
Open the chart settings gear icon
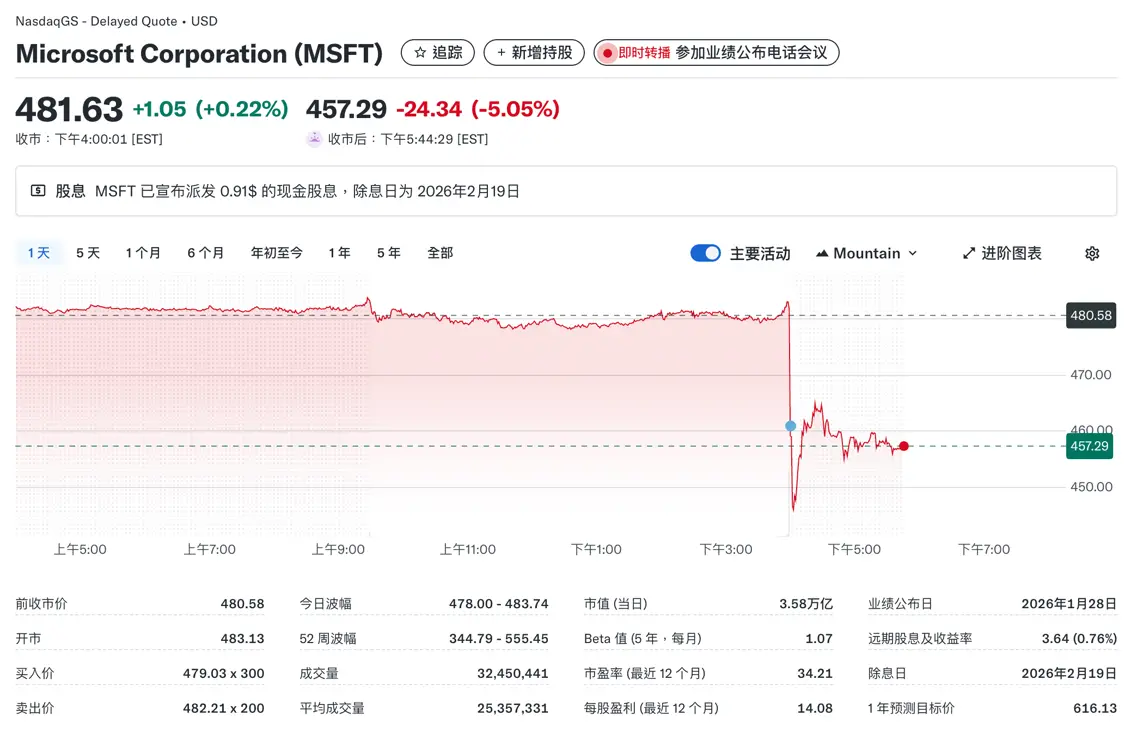coord(1091,253)
